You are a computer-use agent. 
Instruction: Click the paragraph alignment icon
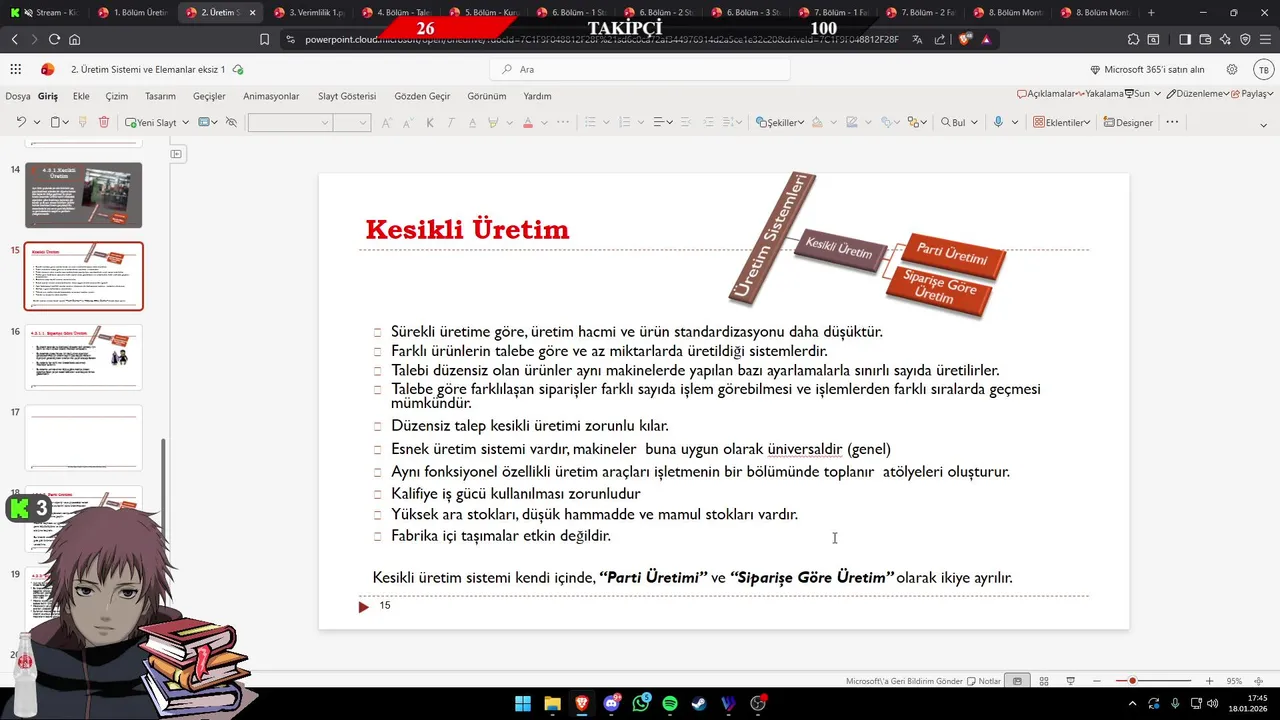659,122
